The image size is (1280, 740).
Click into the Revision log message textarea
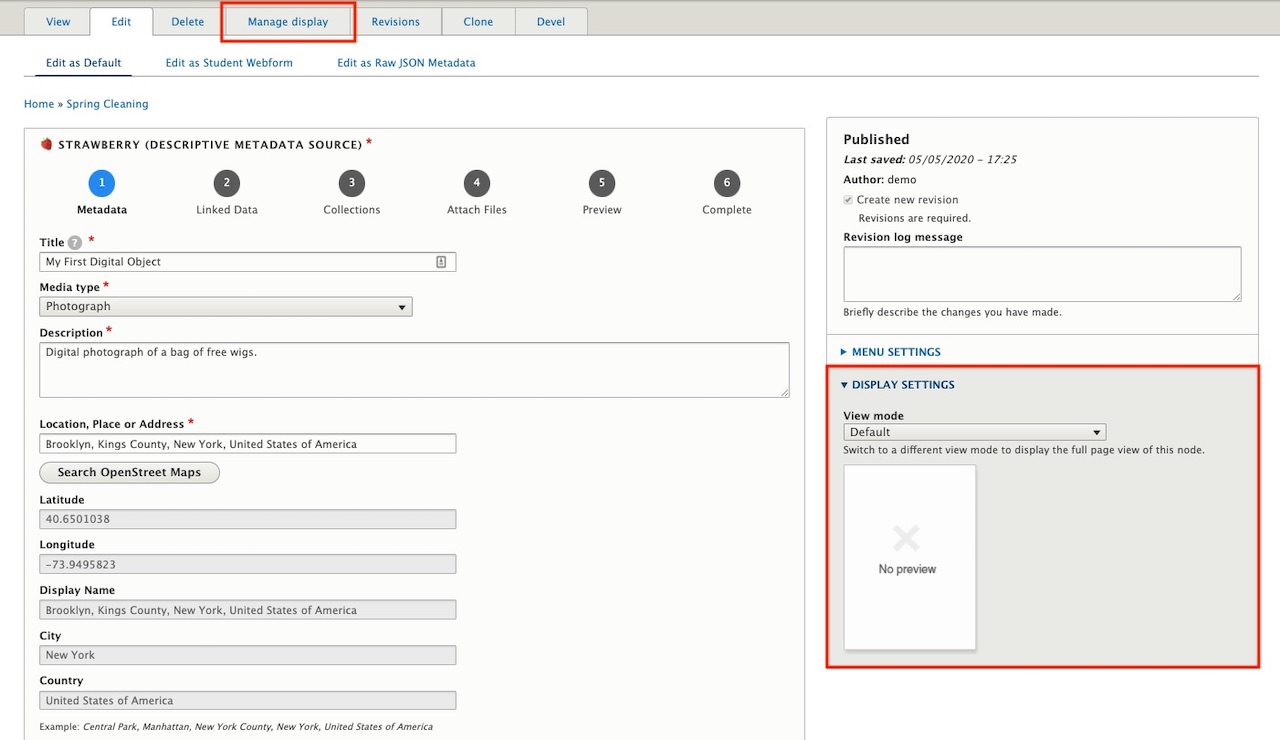[1041, 274]
